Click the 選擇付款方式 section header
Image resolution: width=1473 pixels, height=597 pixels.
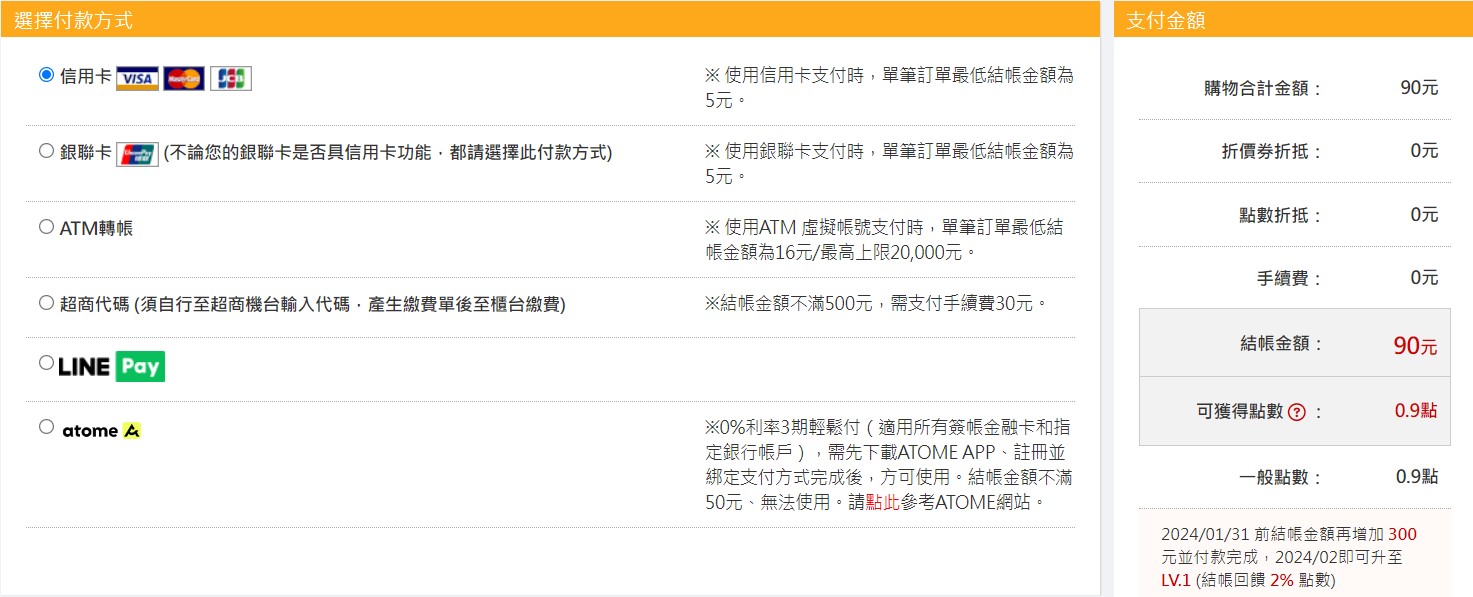(73, 20)
